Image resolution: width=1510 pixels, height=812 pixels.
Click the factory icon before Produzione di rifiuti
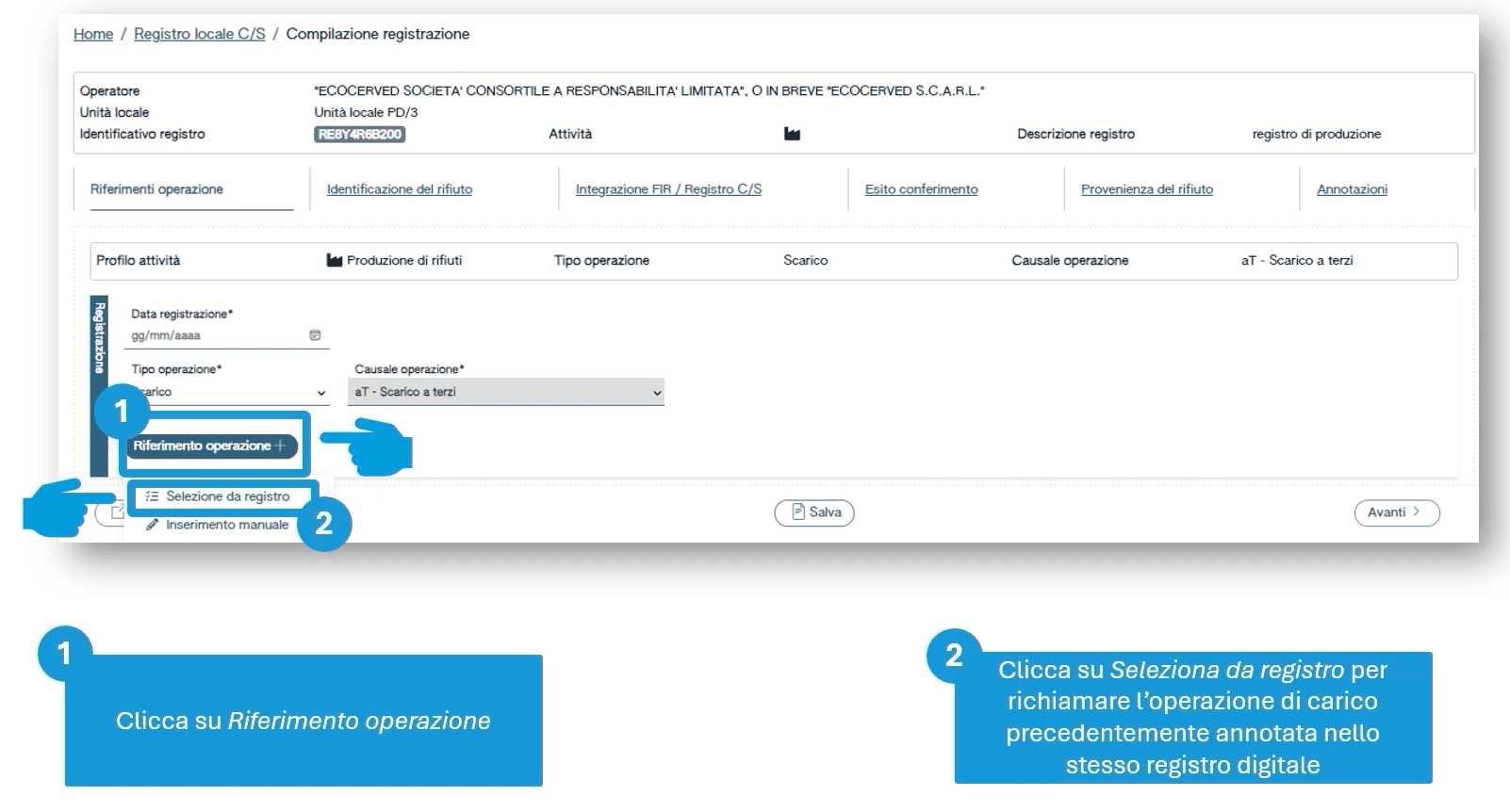click(334, 261)
